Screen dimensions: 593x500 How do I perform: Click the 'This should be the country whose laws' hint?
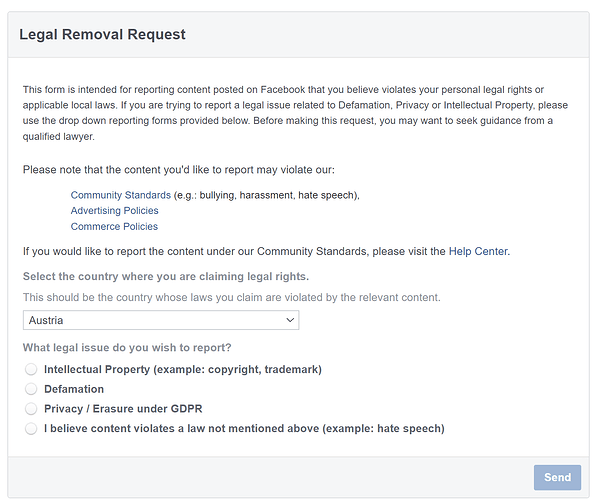click(232, 298)
